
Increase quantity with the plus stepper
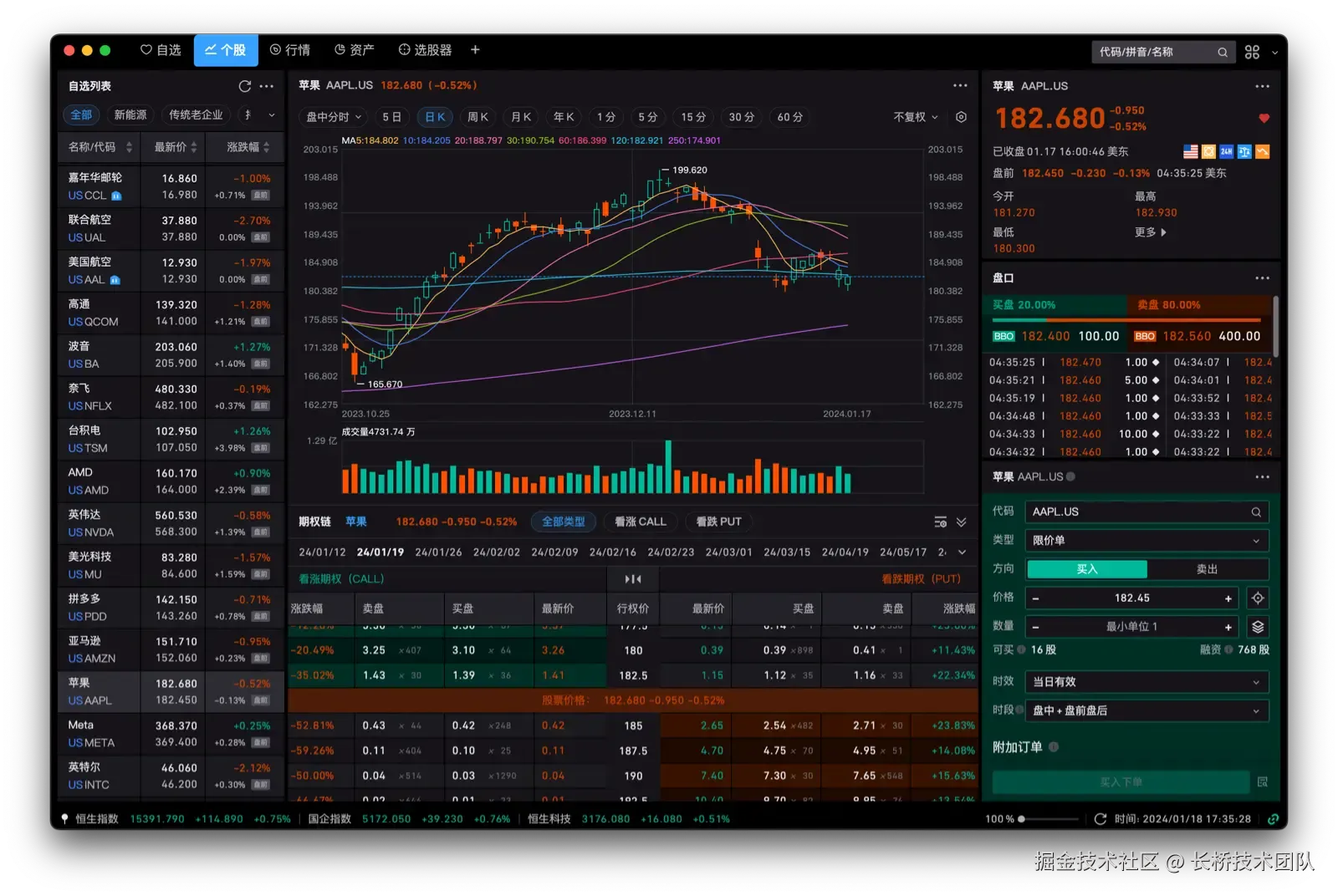pyautogui.click(x=1228, y=627)
